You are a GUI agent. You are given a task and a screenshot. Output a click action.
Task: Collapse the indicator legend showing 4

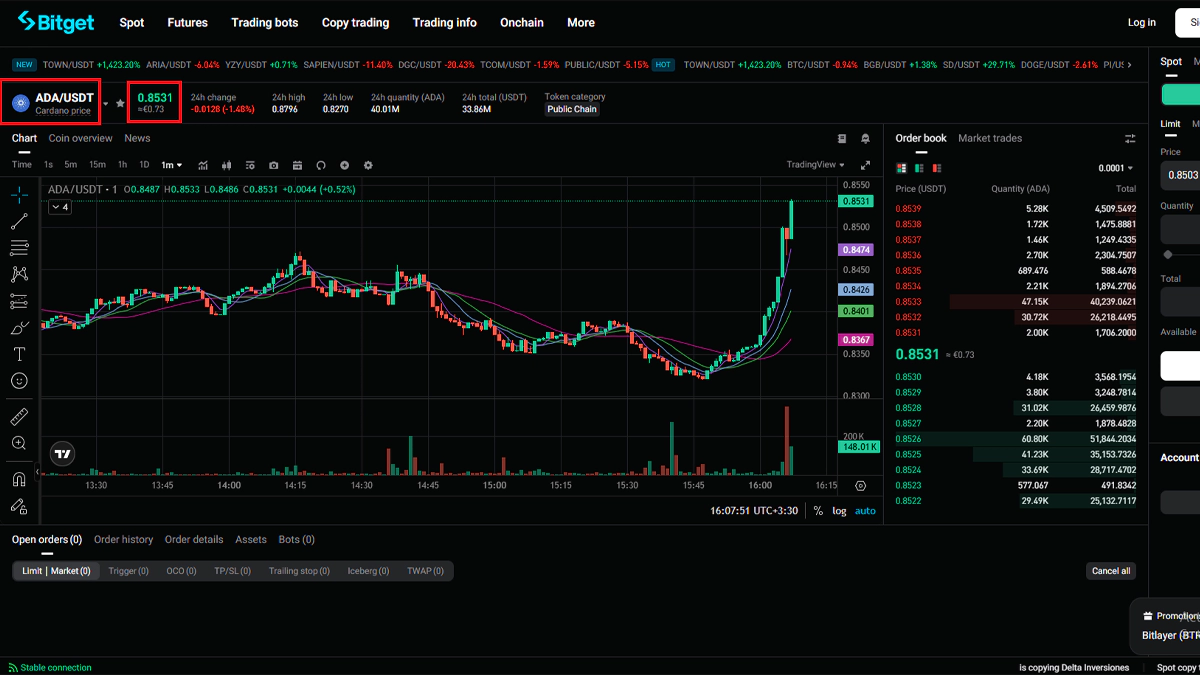tap(58, 207)
